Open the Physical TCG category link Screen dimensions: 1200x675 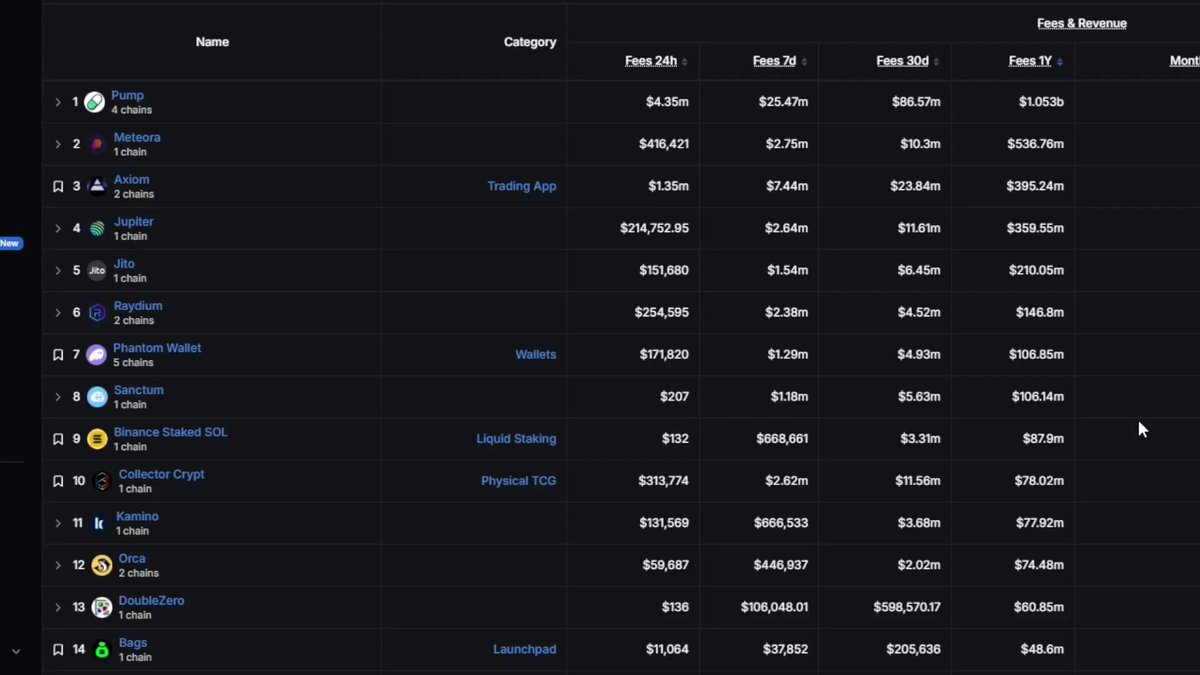(519, 481)
